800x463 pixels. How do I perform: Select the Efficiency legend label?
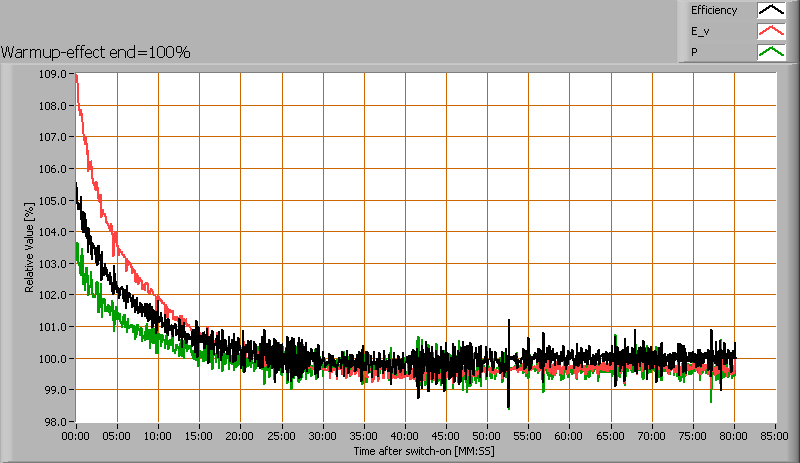click(713, 11)
